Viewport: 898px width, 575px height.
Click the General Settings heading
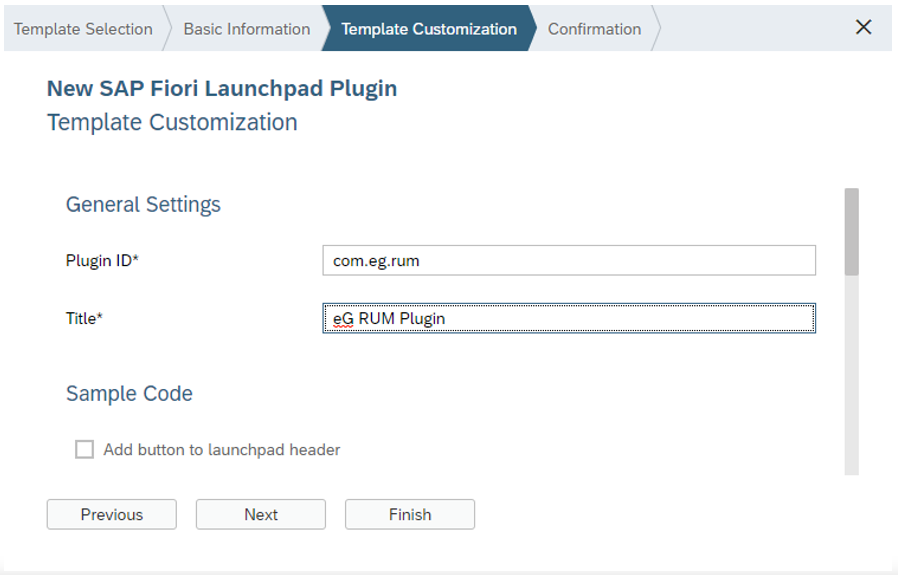tap(143, 204)
